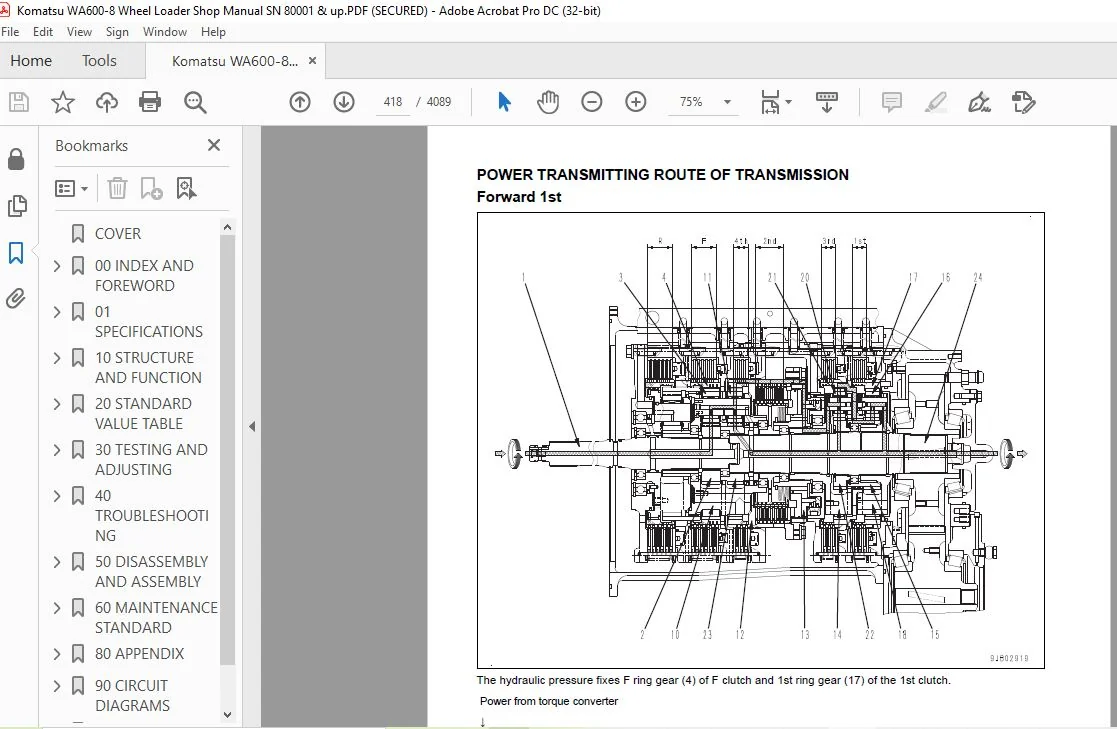Screen dimensions: 1117x729
Task: Toggle the Bookmarks panel icon
Action: [16, 252]
